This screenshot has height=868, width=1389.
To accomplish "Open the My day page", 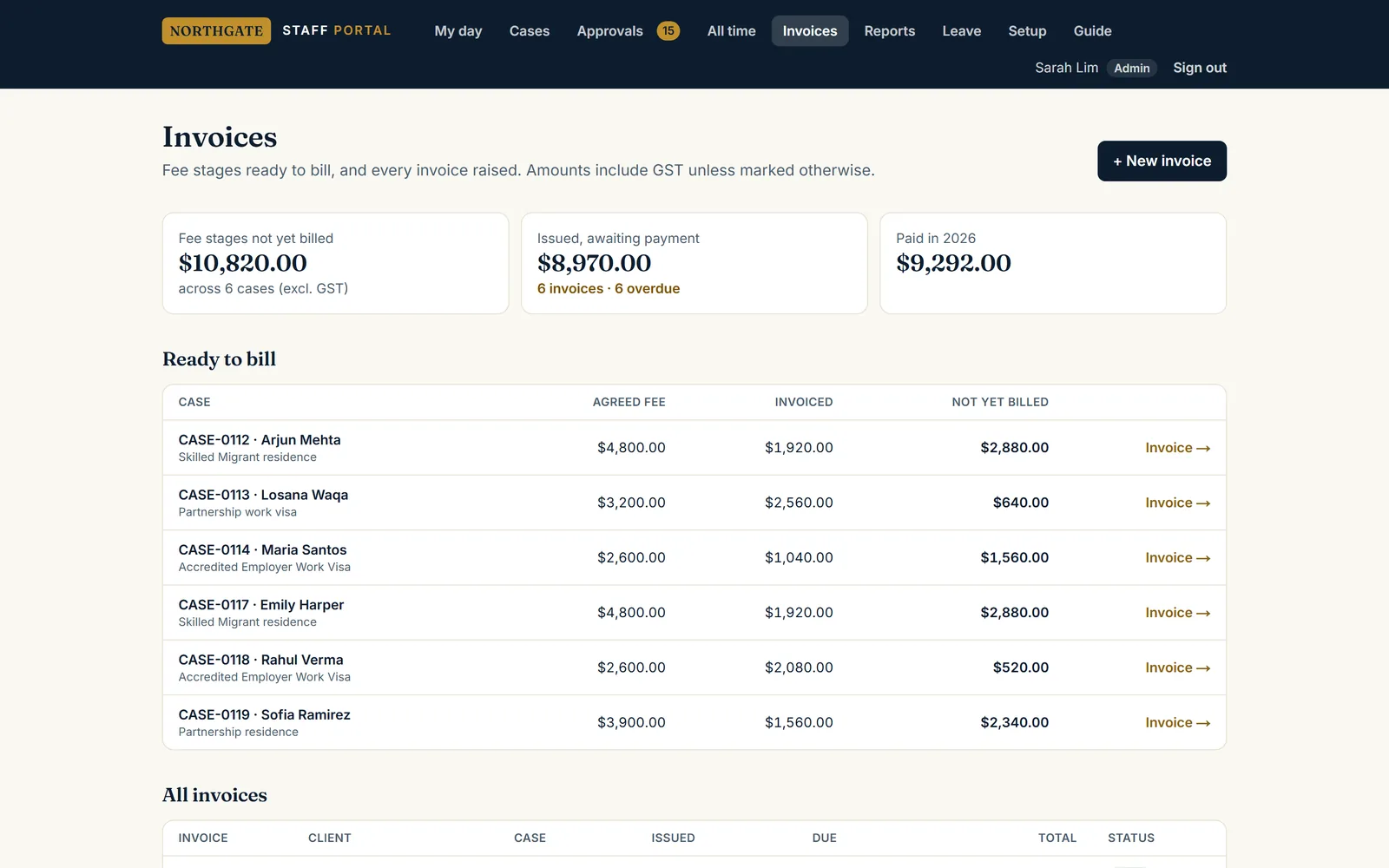I will [x=458, y=30].
